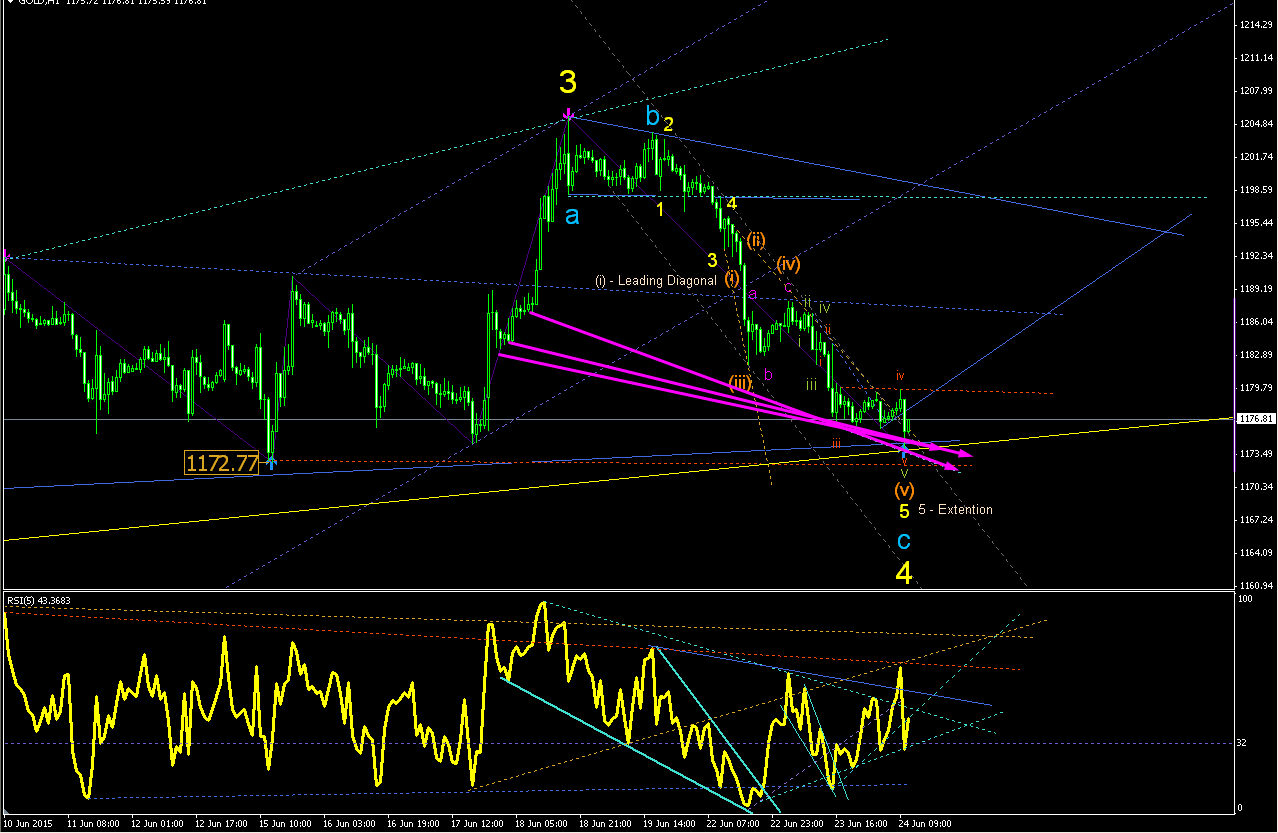Click the 1195.44 price axis label
Viewport: 1278px width, 833px height.
click(1257, 223)
